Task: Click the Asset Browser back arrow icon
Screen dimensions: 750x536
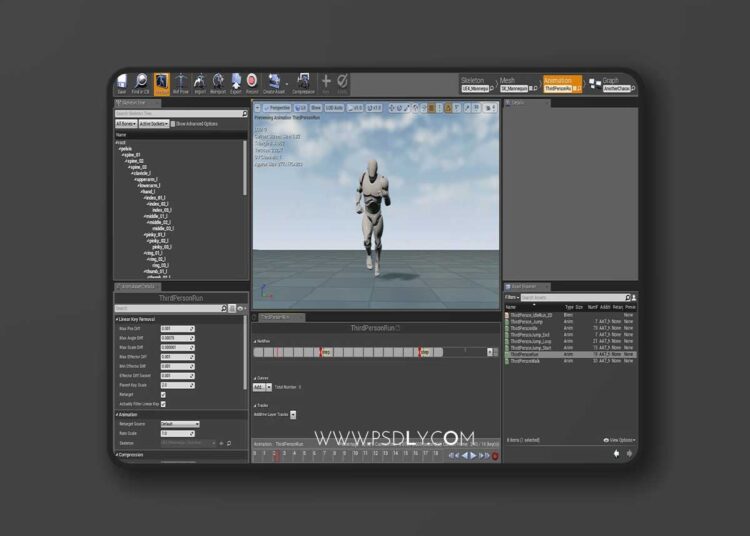Action: point(617,453)
